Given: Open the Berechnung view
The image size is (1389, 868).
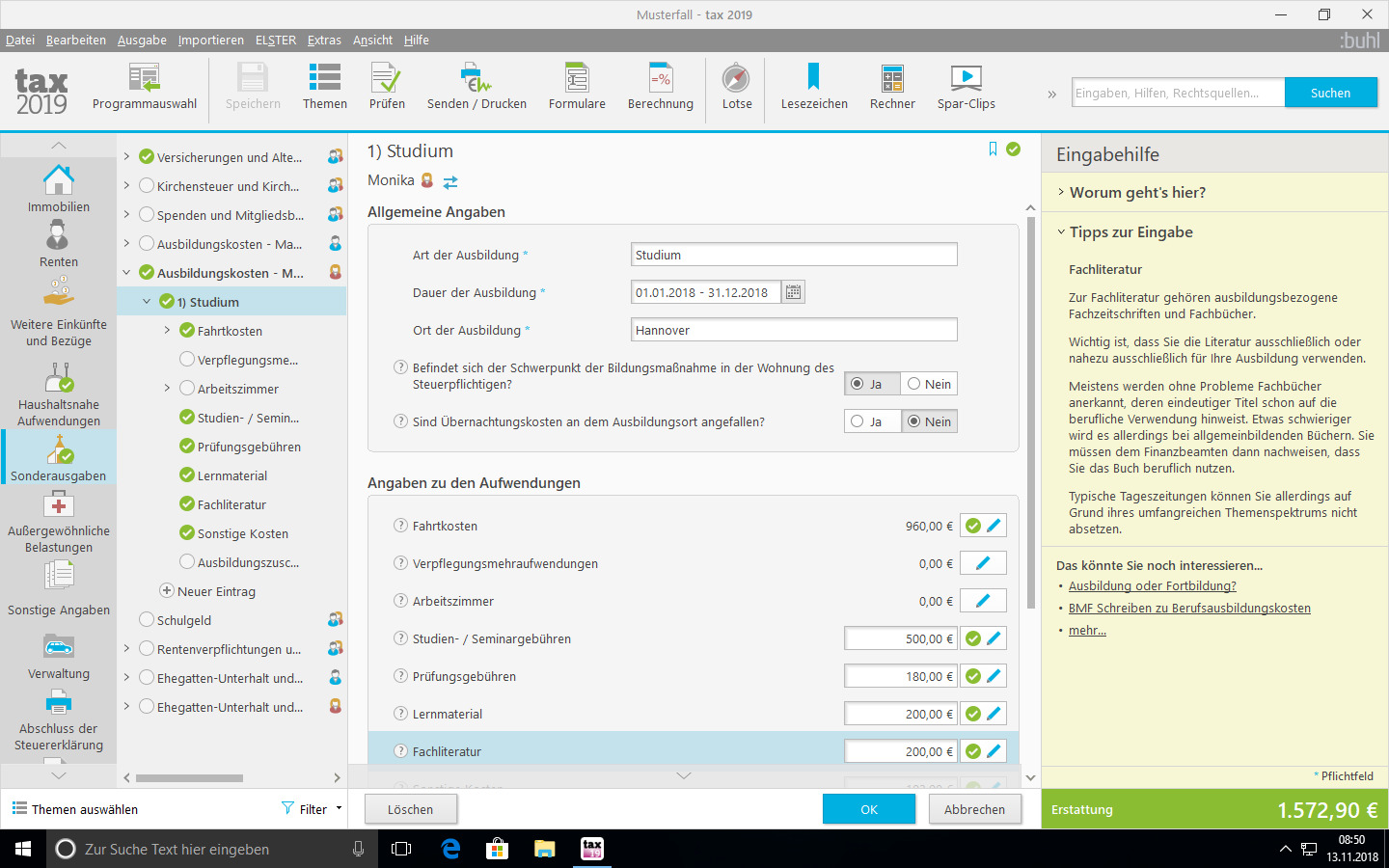Looking at the screenshot, I should [660, 87].
